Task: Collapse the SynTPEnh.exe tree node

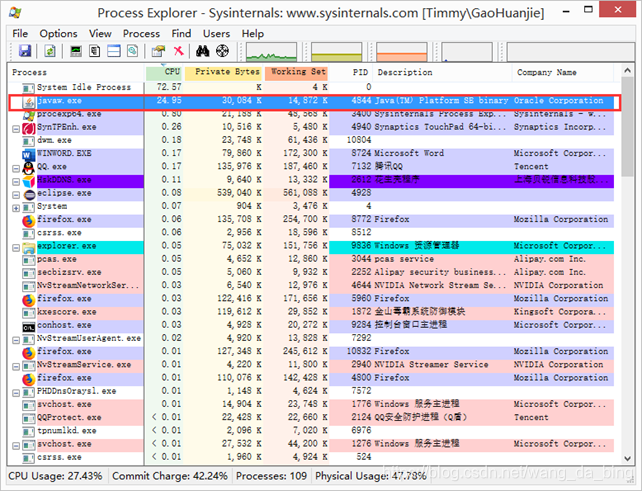Action: pyautogui.click(x=16, y=129)
